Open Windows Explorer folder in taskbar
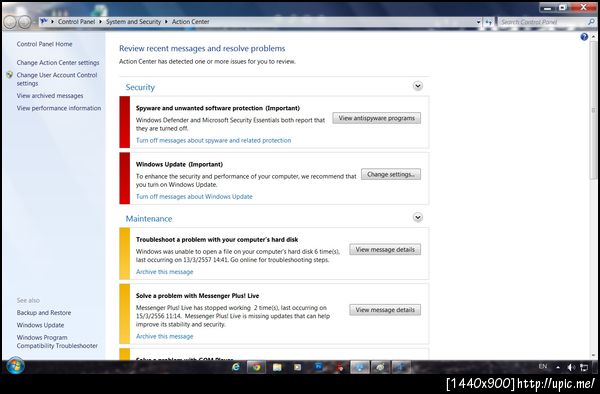The image size is (600, 394). pyautogui.click(x=277, y=367)
